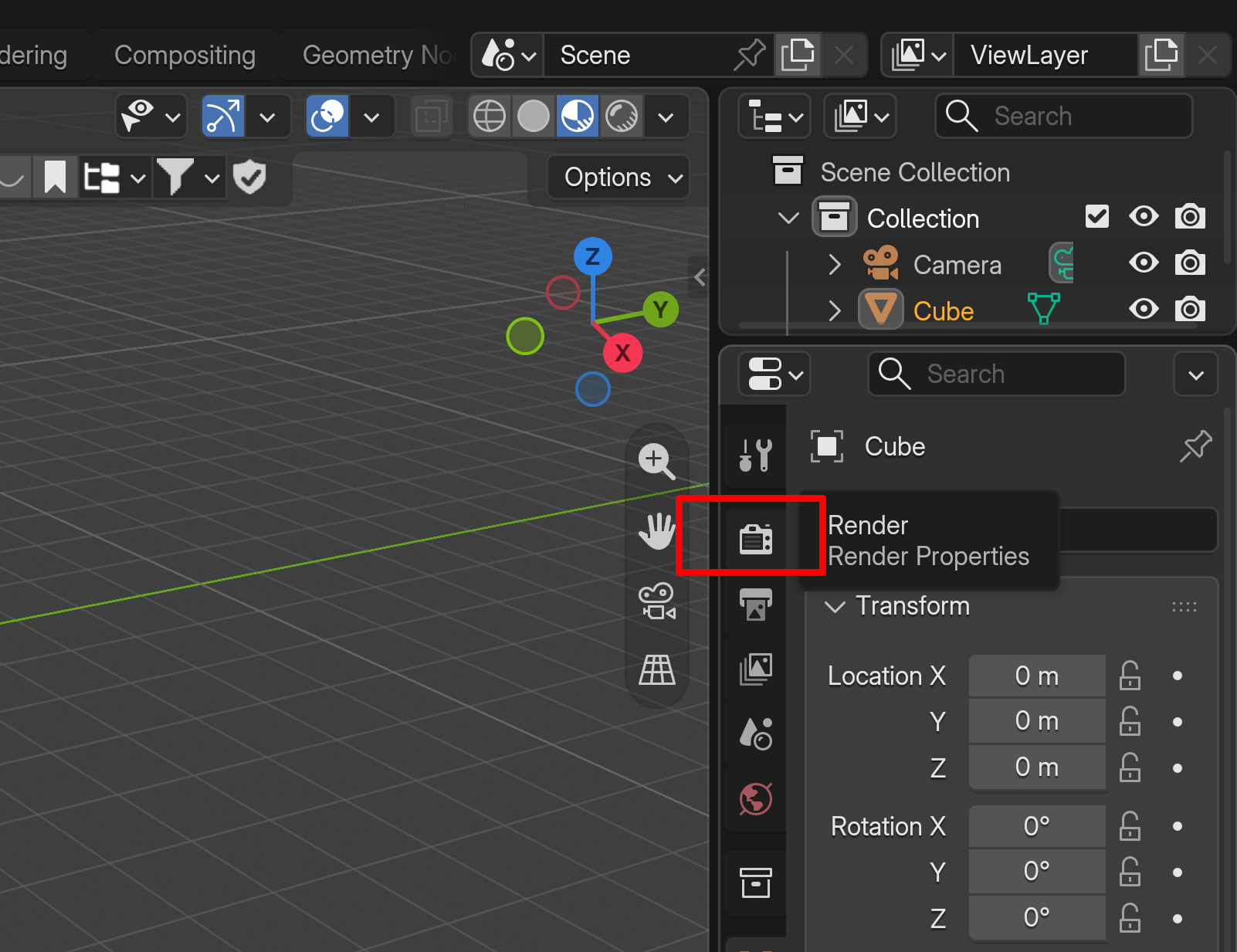Image resolution: width=1237 pixels, height=952 pixels.
Task: Collapse the Collection tree item
Action: [788, 219]
